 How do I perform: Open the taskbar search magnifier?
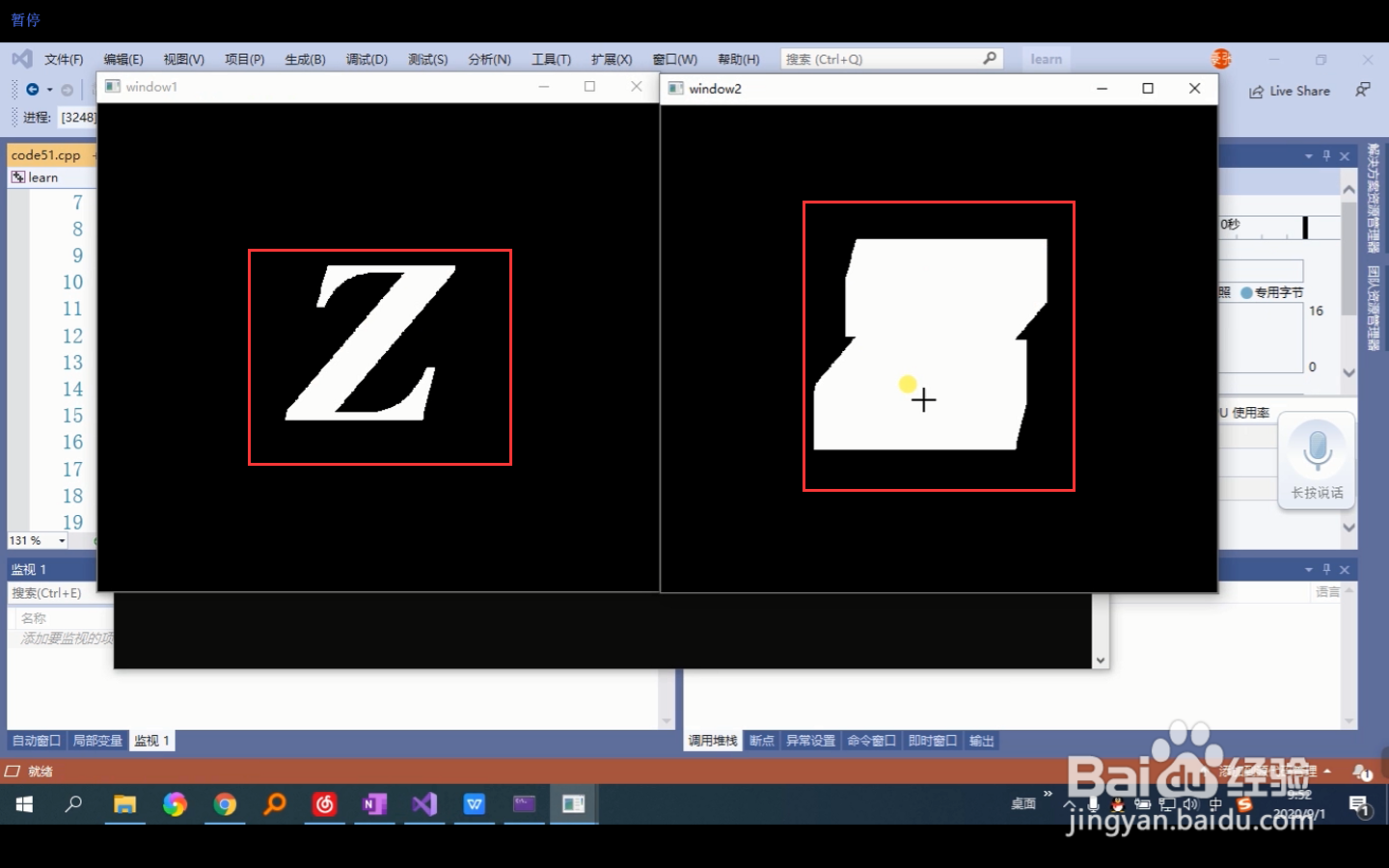pyautogui.click(x=73, y=804)
